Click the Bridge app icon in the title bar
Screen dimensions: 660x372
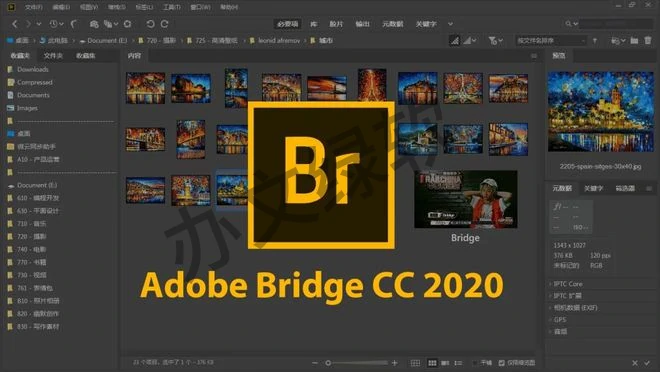tap(11, 7)
